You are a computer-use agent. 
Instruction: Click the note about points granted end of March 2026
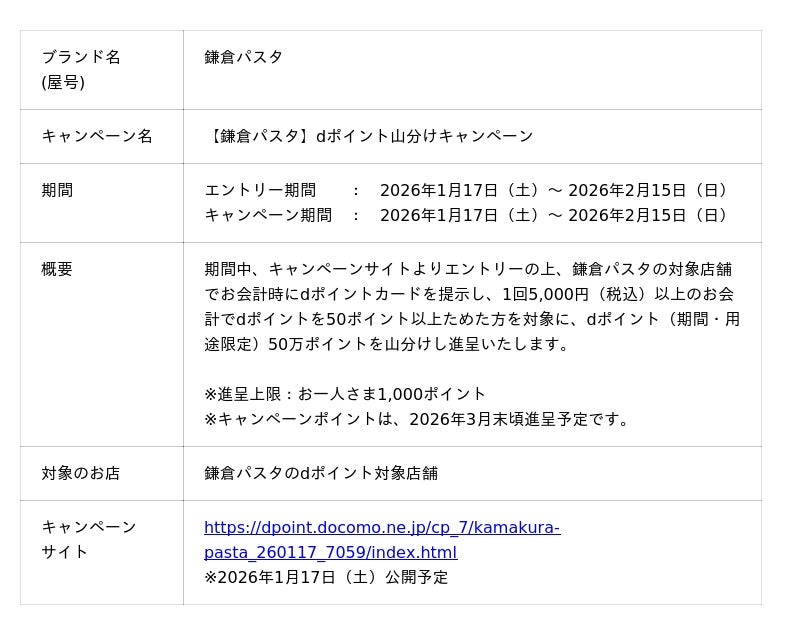pos(419,419)
